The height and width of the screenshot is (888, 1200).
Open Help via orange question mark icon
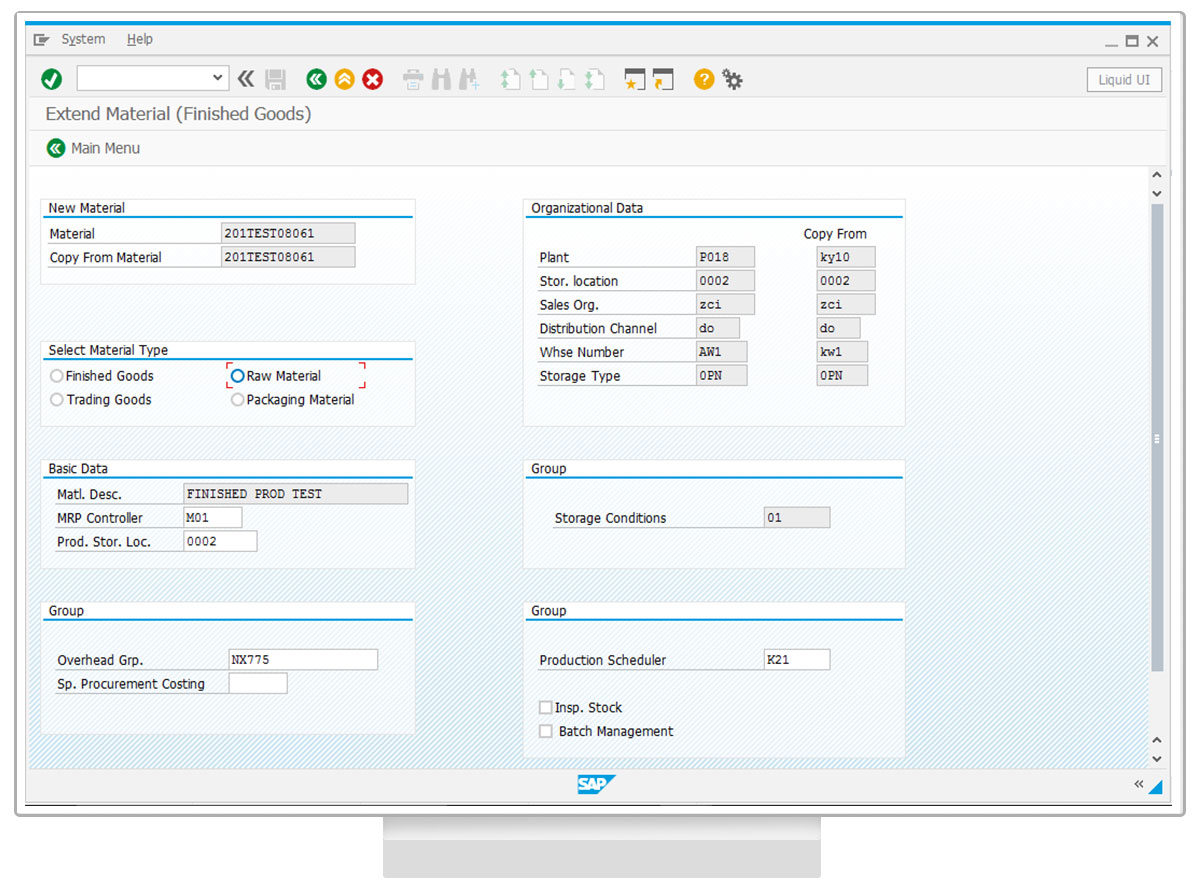(704, 79)
